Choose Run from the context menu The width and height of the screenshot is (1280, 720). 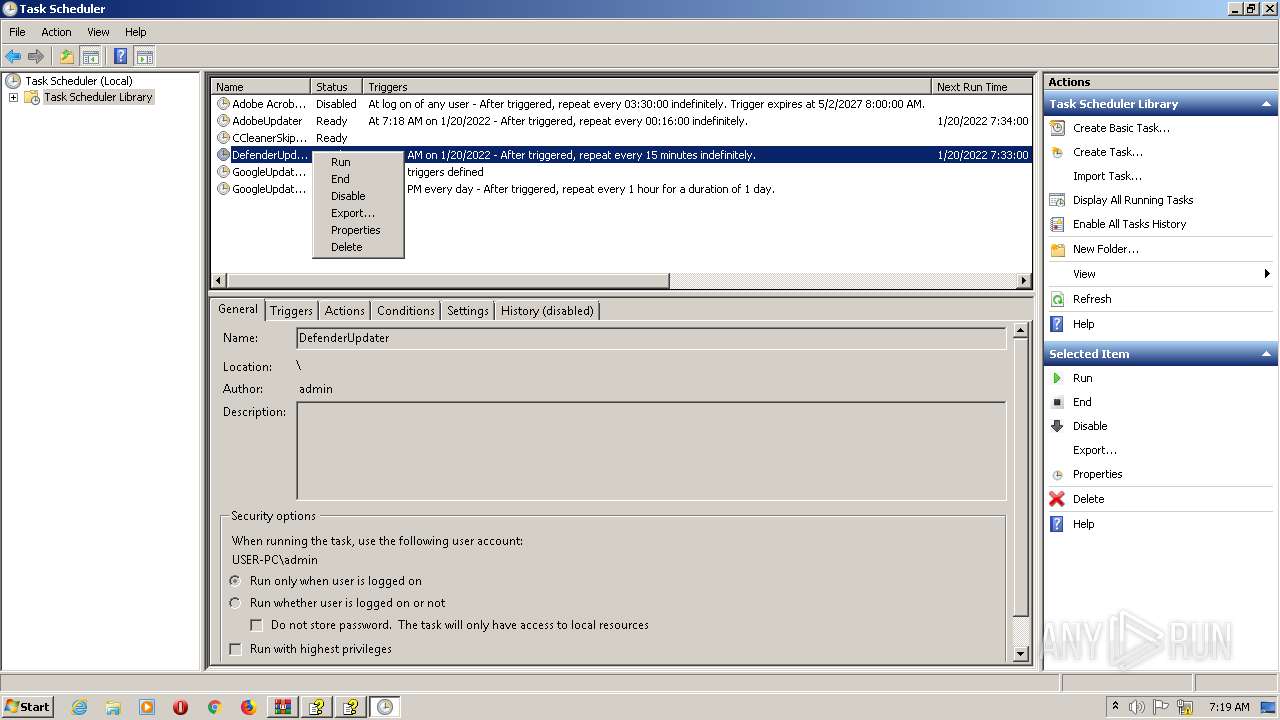(x=358, y=162)
